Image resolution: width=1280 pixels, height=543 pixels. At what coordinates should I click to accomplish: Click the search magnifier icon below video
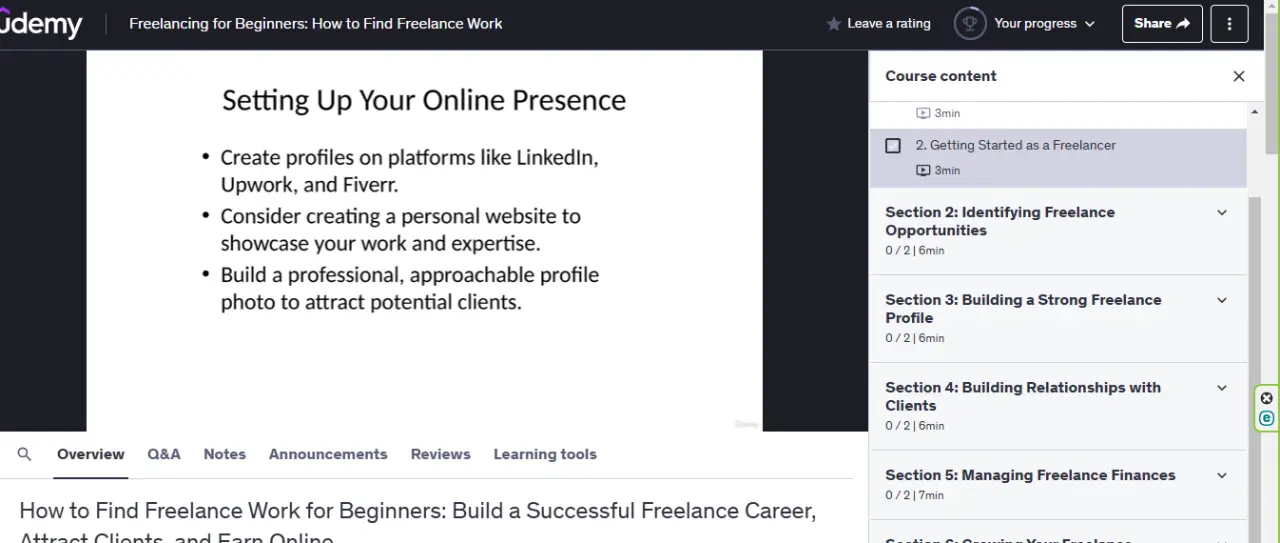click(25, 454)
